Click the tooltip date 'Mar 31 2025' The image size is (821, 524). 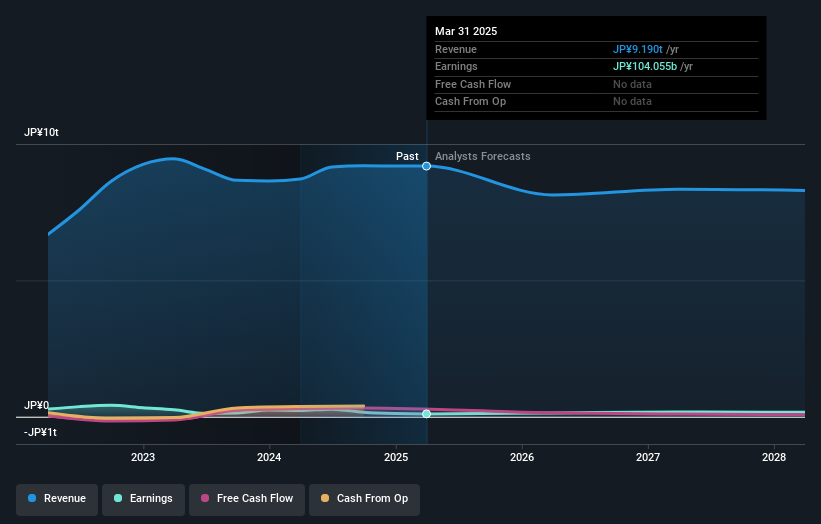tap(466, 31)
